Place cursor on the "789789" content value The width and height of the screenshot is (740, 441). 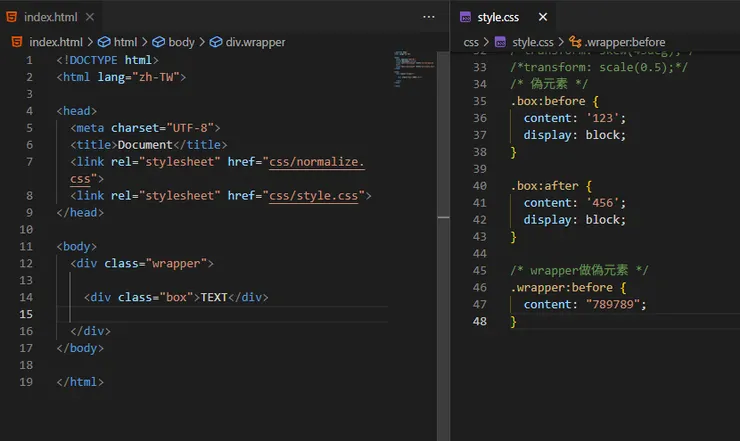[613, 304]
